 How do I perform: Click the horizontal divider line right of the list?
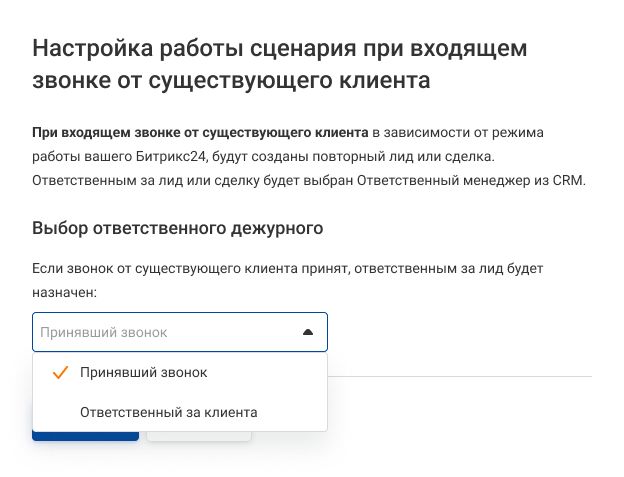[x=460, y=377]
